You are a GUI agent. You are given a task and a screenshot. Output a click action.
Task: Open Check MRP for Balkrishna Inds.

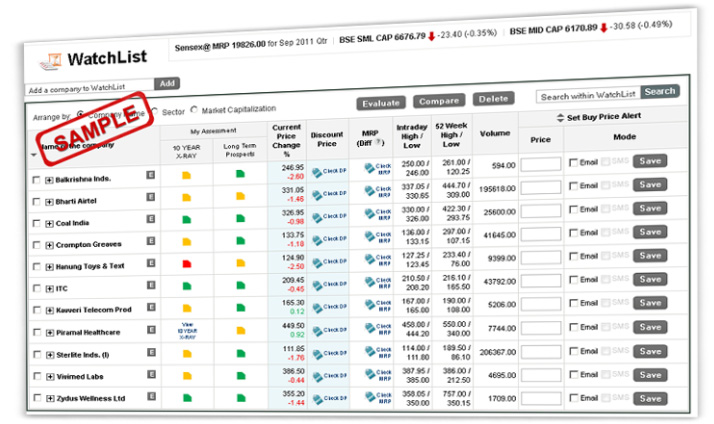(x=378, y=169)
